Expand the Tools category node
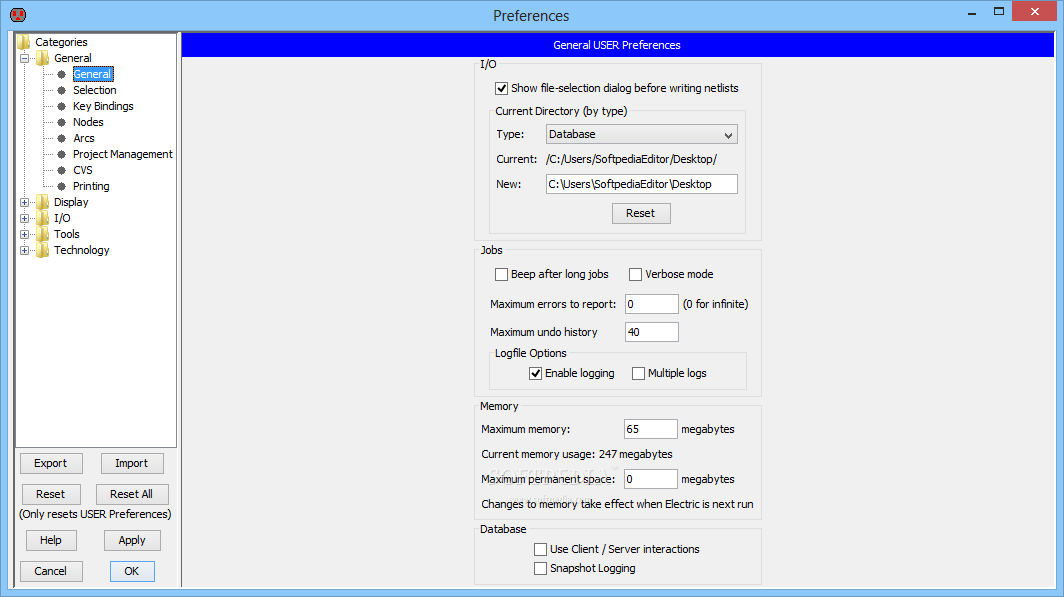This screenshot has height=597, width=1064. click(24, 234)
